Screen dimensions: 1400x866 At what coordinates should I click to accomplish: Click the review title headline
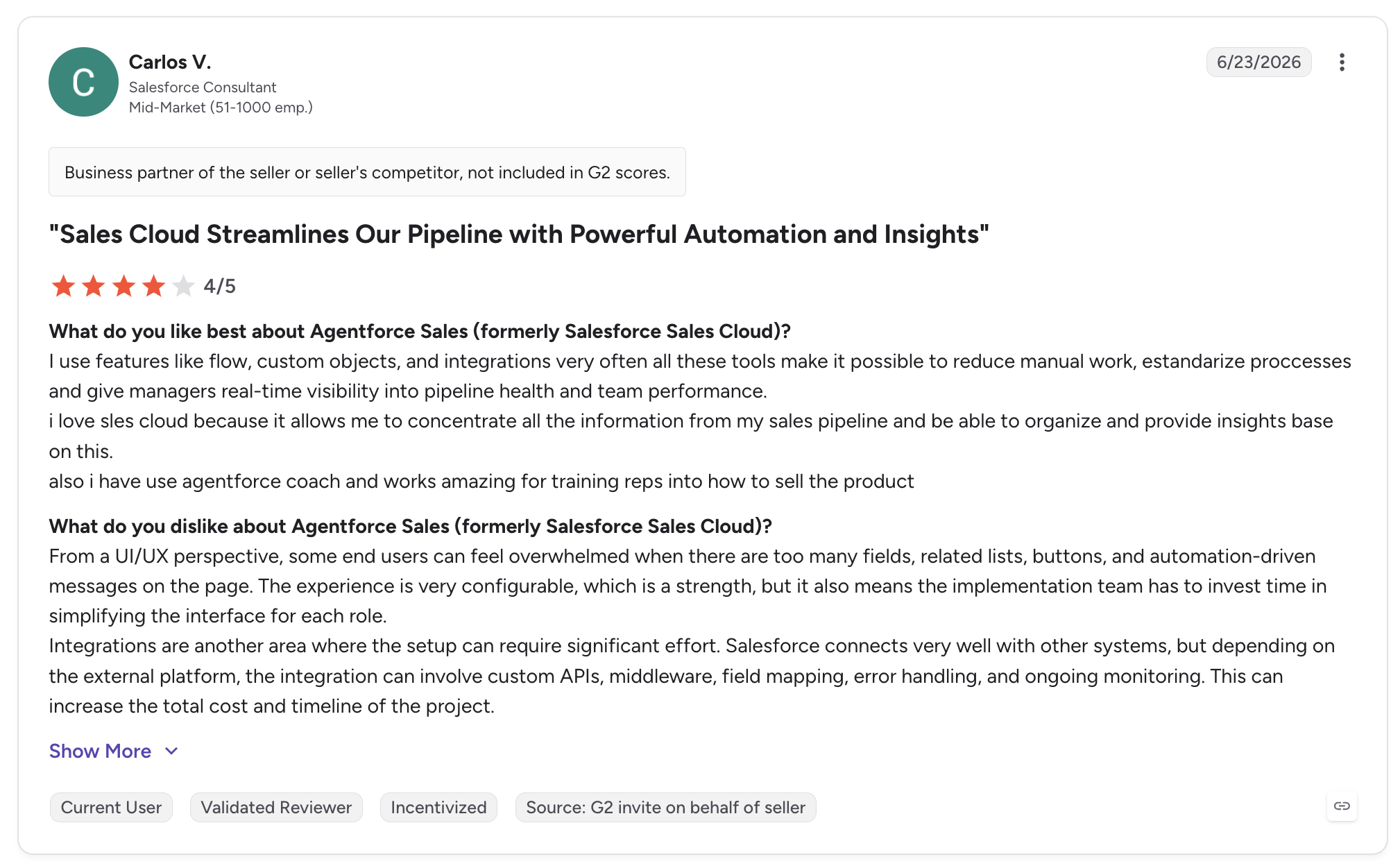[x=519, y=235]
